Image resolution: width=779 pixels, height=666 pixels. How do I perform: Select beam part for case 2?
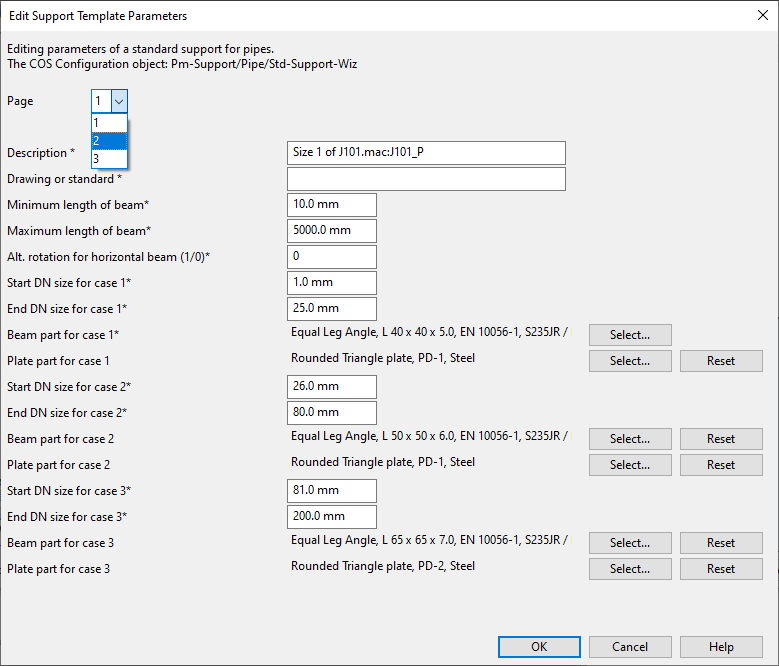[x=629, y=439]
